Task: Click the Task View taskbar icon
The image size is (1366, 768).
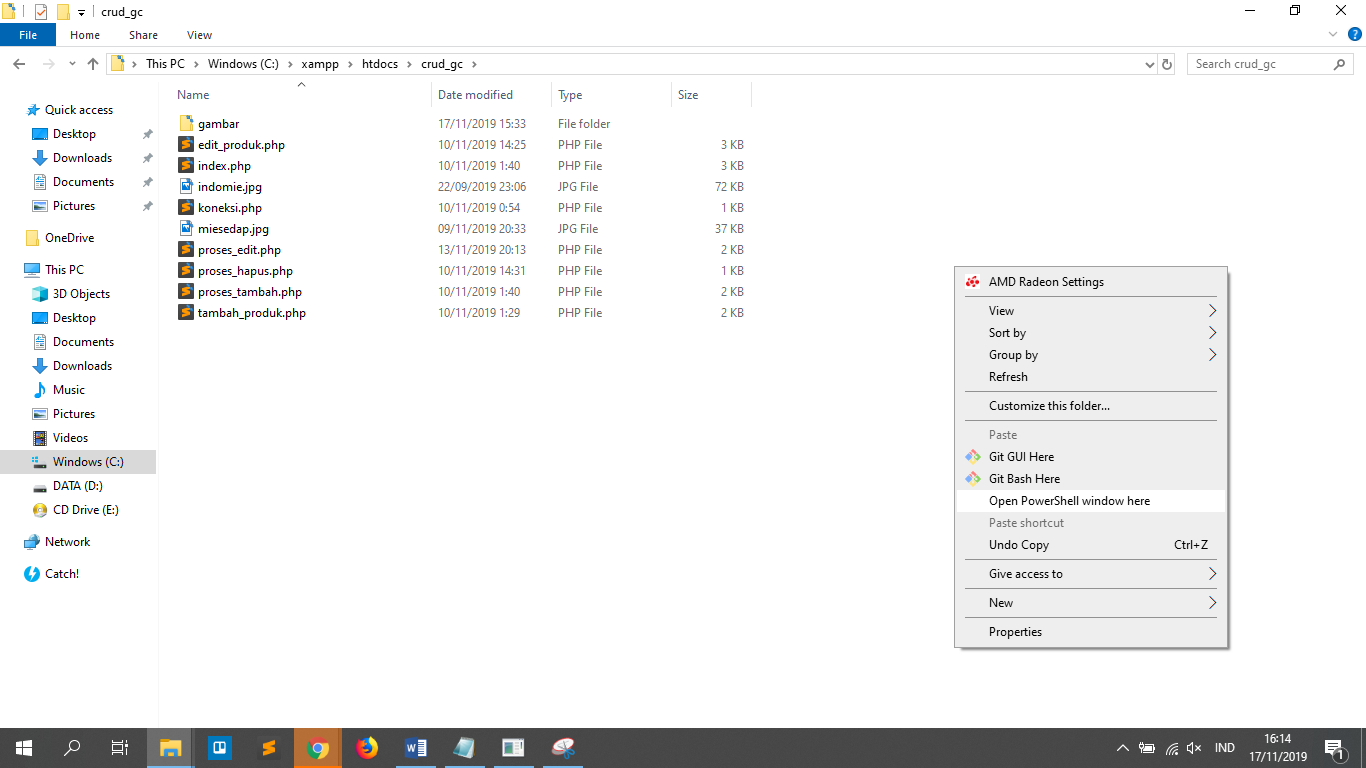Action: point(120,748)
